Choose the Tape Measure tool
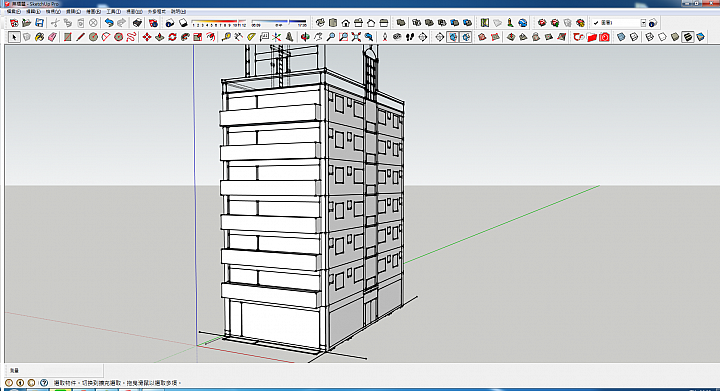The width and height of the screenshot is (720, 391). coord(226,37)
